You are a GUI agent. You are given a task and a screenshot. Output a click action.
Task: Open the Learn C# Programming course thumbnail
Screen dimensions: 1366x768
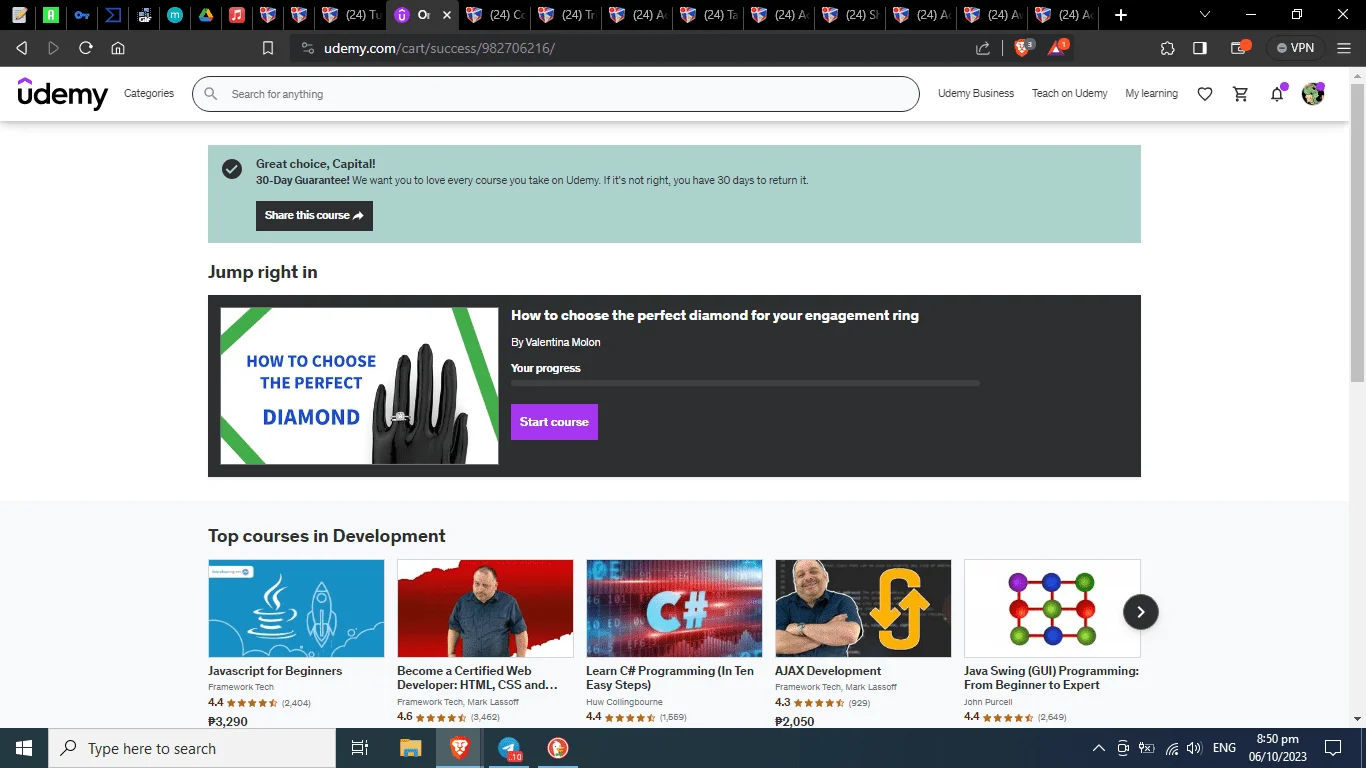coord(674,608)
